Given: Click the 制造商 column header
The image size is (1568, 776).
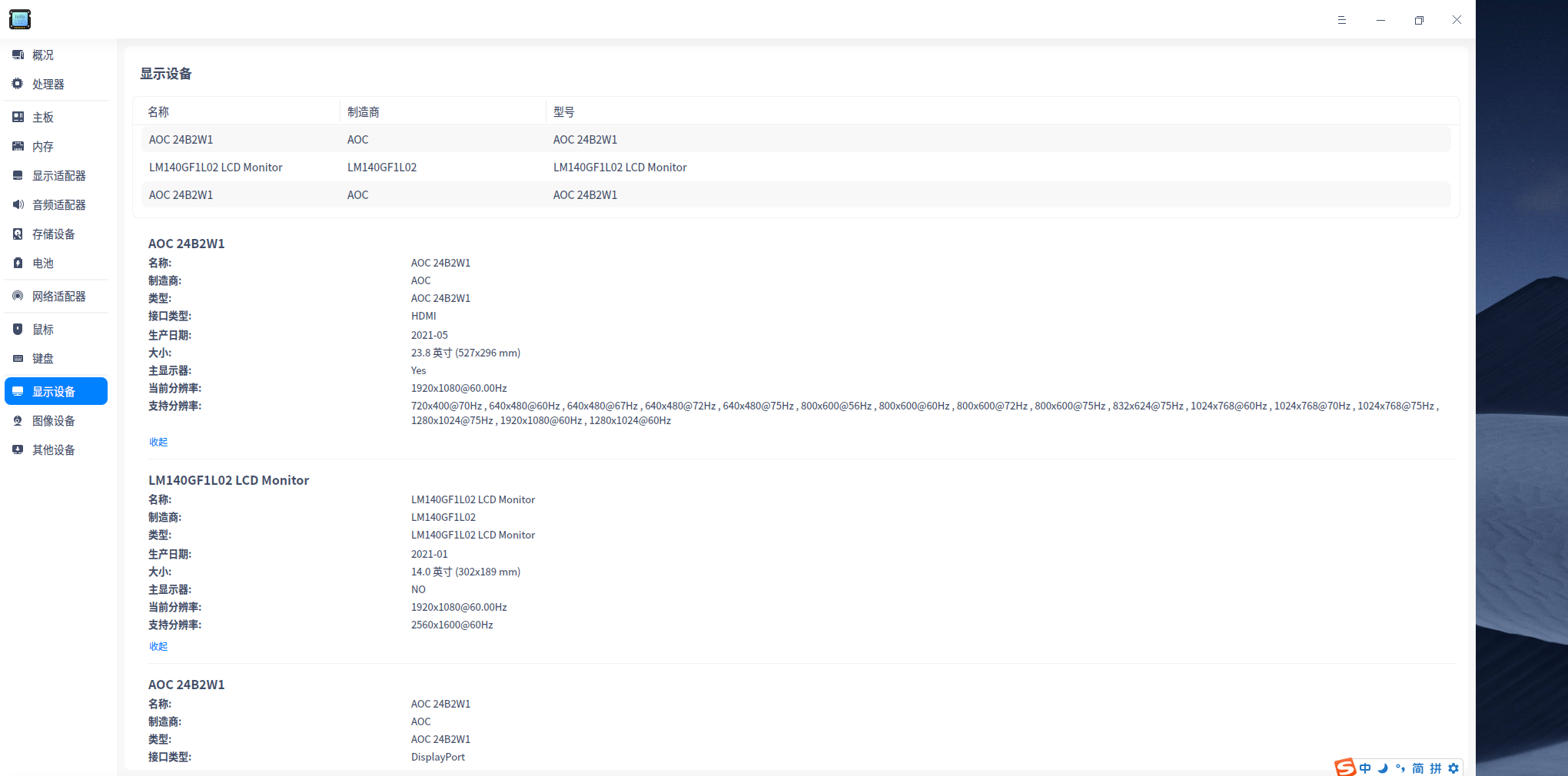Looking at the screenshot, I should point(364,112).
